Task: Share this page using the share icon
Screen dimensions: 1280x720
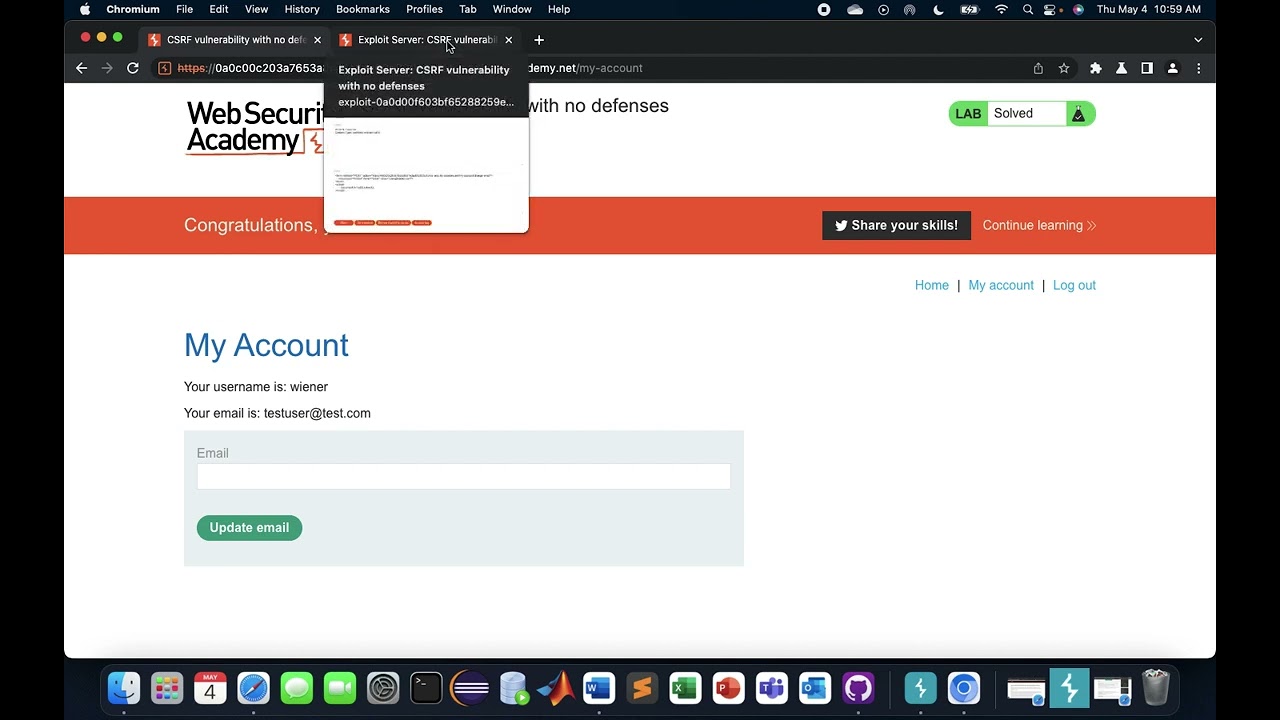Action: (x=1038, y=68)
